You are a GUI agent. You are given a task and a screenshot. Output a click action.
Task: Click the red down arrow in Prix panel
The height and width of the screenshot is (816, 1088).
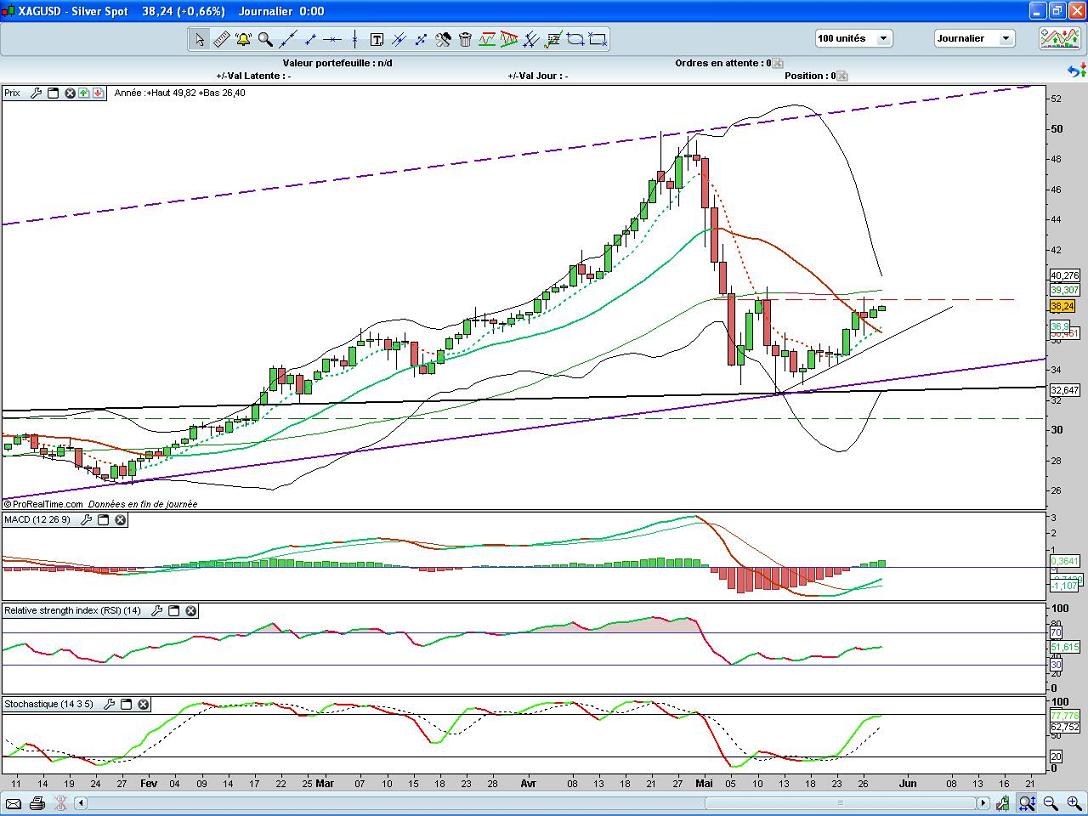tap(98, 93)
